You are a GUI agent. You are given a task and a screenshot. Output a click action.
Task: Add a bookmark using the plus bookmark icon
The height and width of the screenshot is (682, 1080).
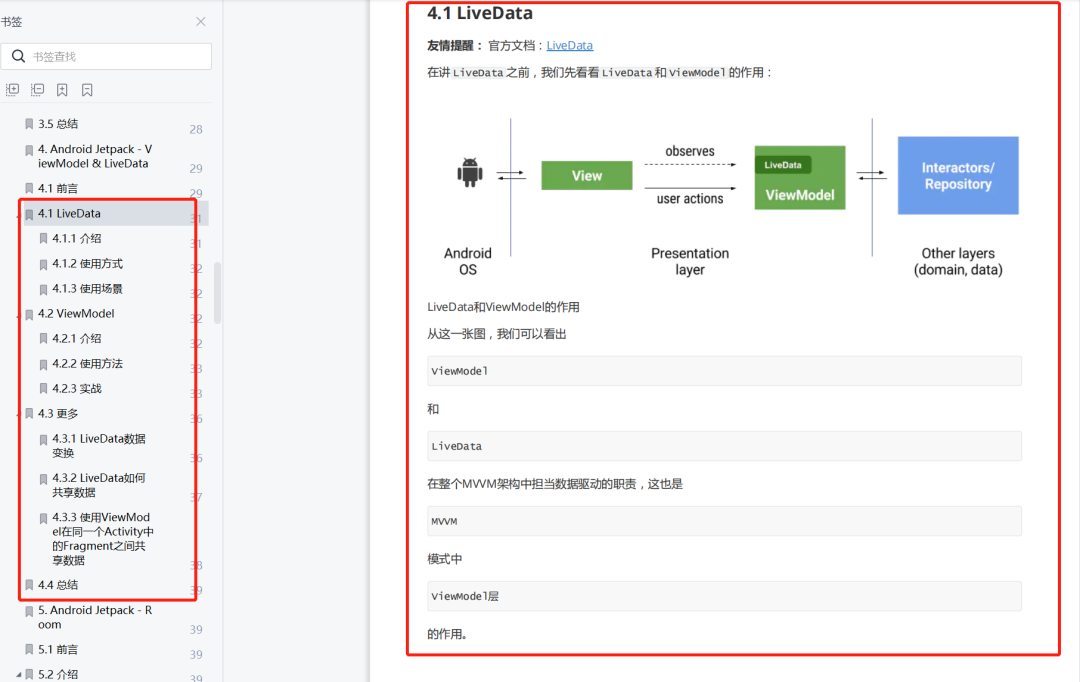click(62, 90)
